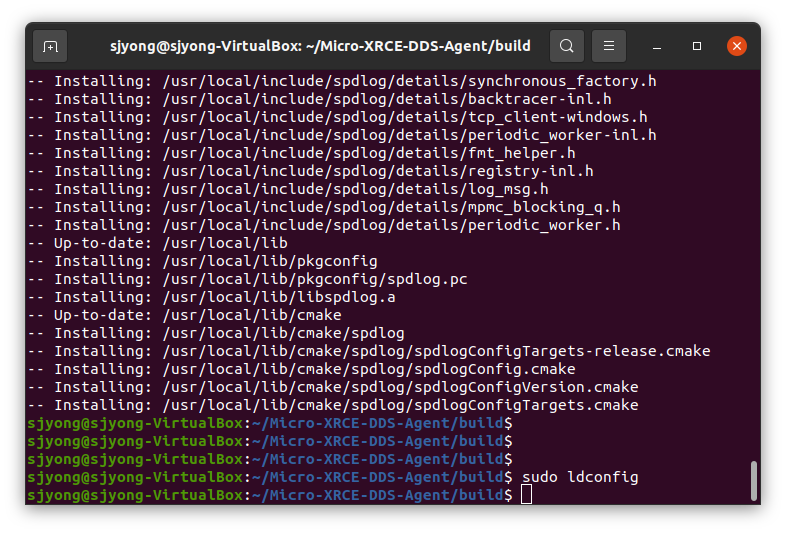Image resolution: width=786 pixels, height=533 pixels.
Task: Click the 'sudo ldconfig' command text
Action: 580,477
